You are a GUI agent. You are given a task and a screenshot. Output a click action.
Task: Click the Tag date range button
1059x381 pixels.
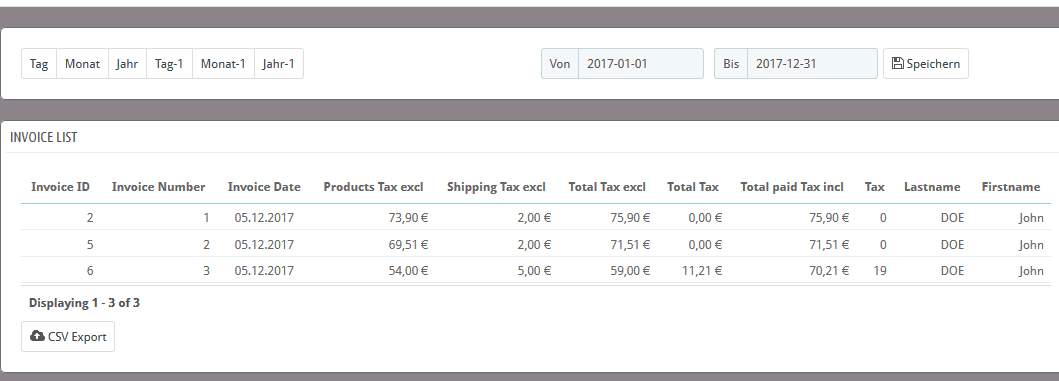(39, 64)
